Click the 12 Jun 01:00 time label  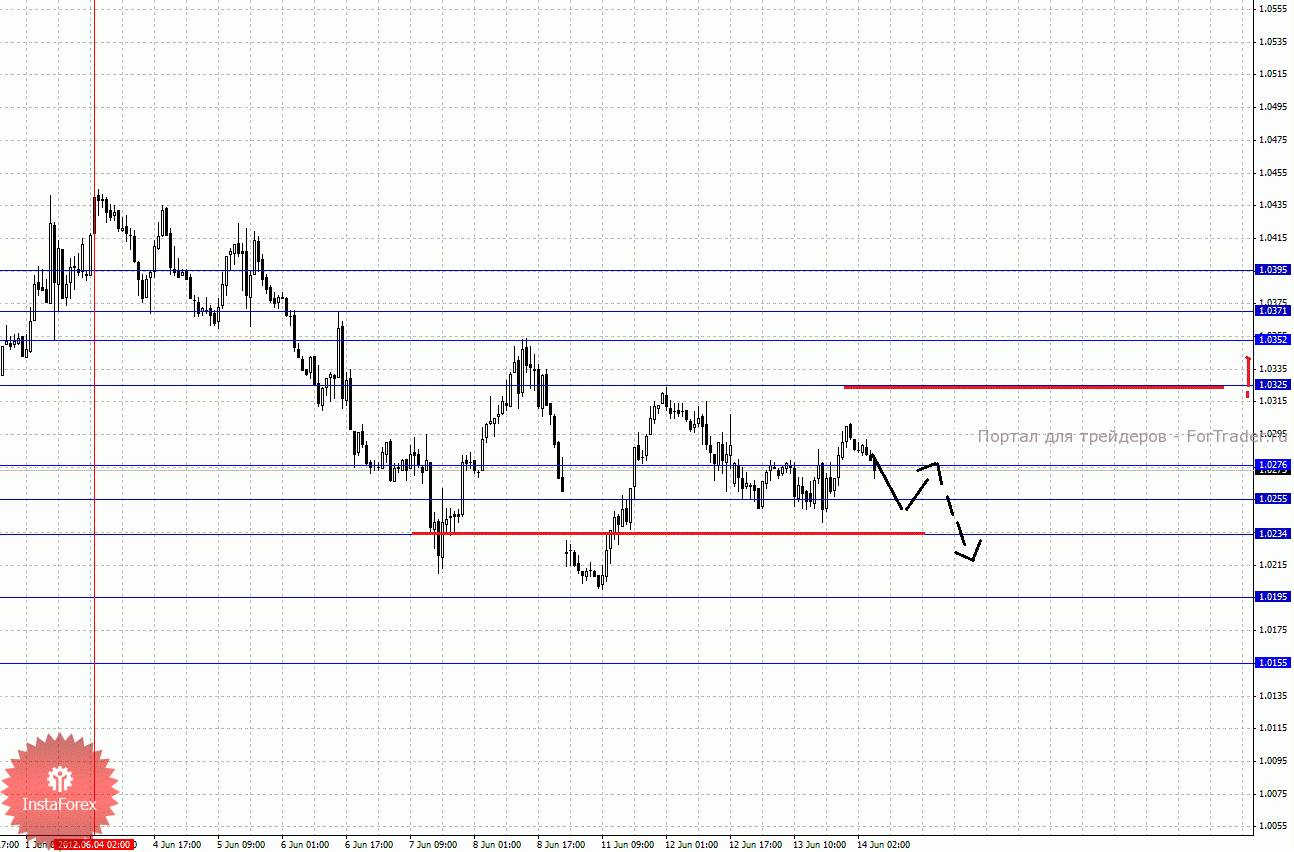pyautogui.click(x=690, y=845)
